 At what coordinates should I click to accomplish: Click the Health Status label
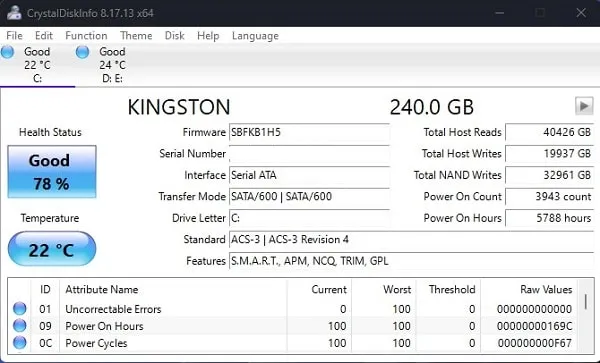click(50, 132)
